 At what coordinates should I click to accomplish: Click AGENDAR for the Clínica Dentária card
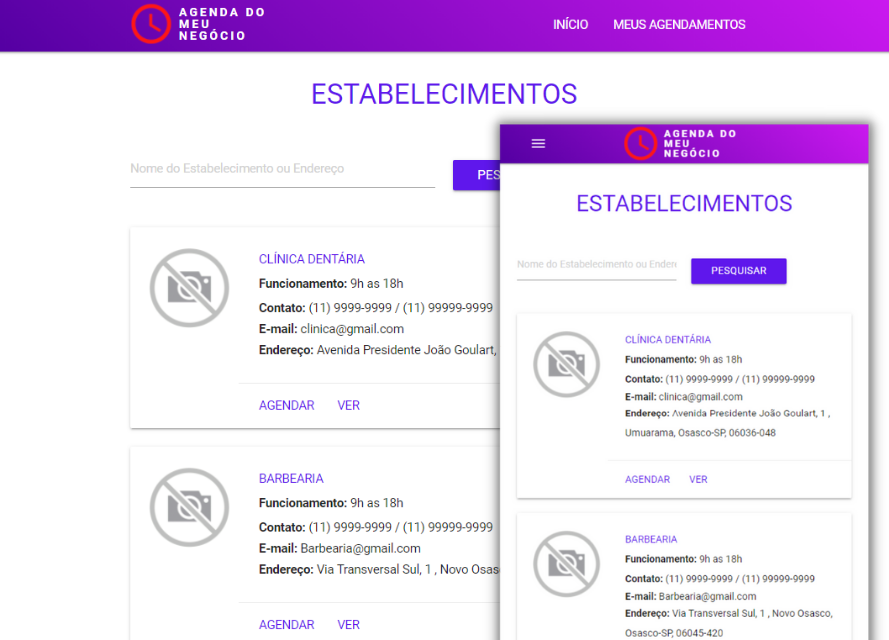click(x=286, y=405)
